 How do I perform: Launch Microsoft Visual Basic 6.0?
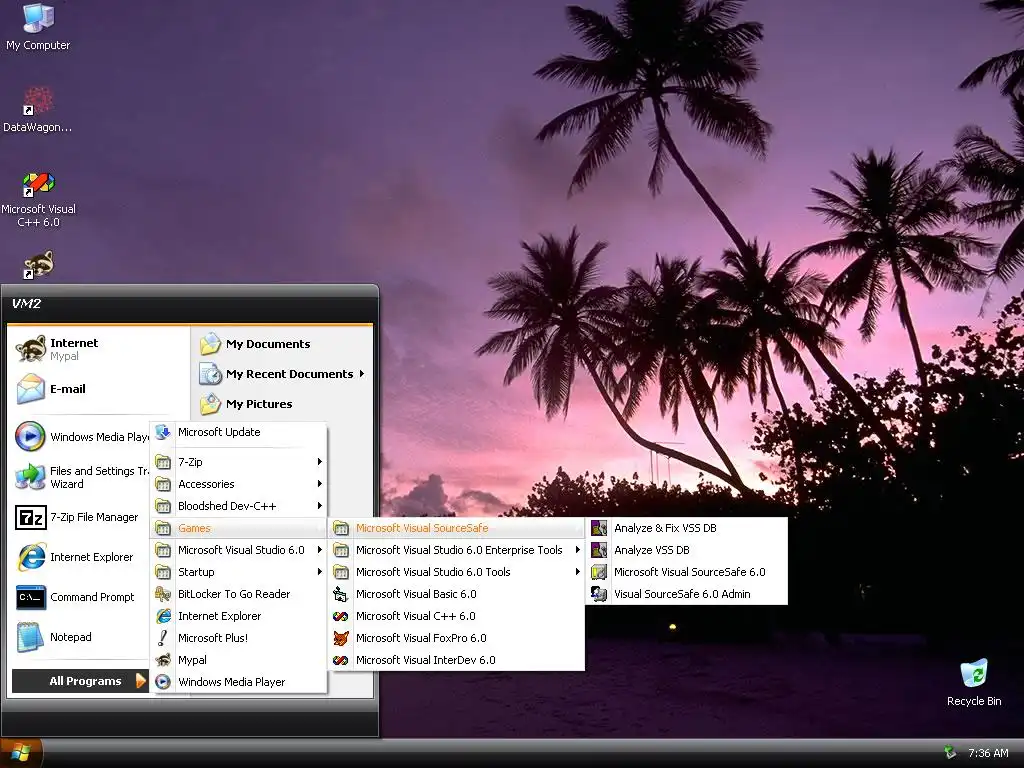point(456,594)
